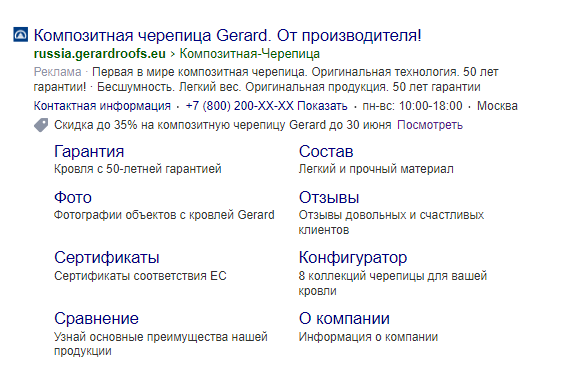Open the Состав sitelink
Image resolution: width=567 pixels, height=378 pixels.
coord(326,151)
